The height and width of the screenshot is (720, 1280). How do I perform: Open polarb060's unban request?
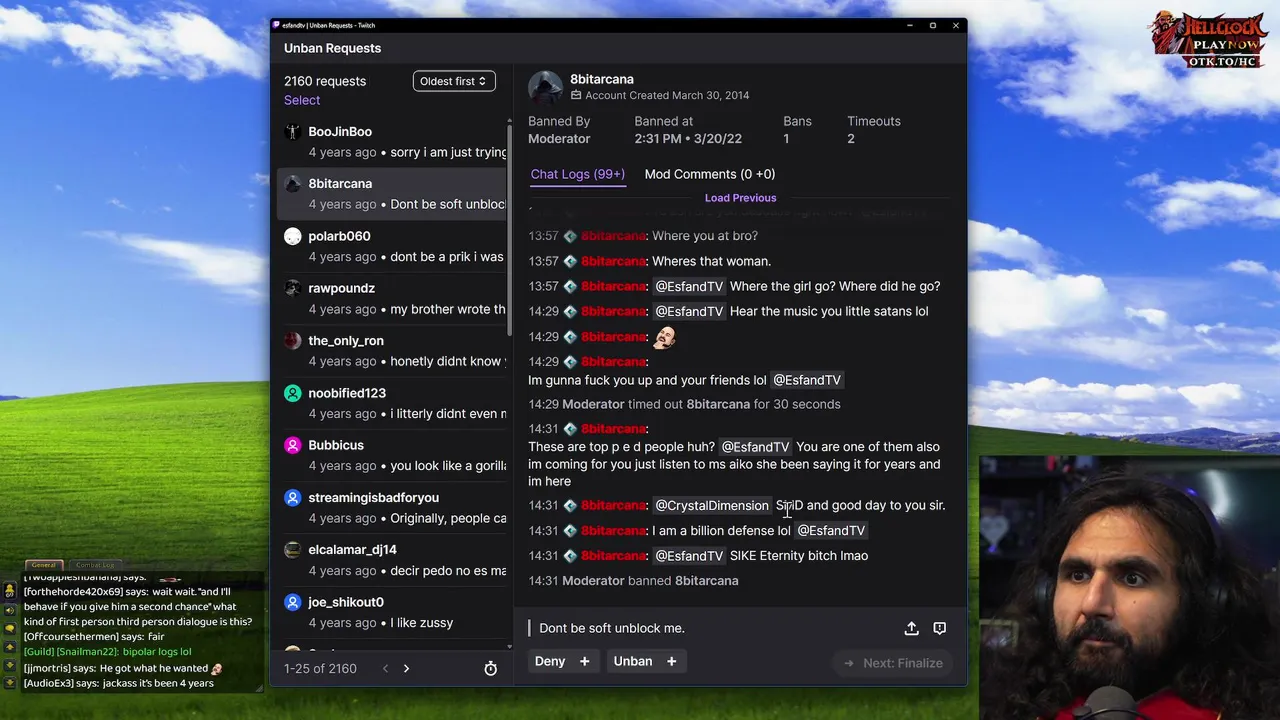pyautogui.click(x=394, y=246)
